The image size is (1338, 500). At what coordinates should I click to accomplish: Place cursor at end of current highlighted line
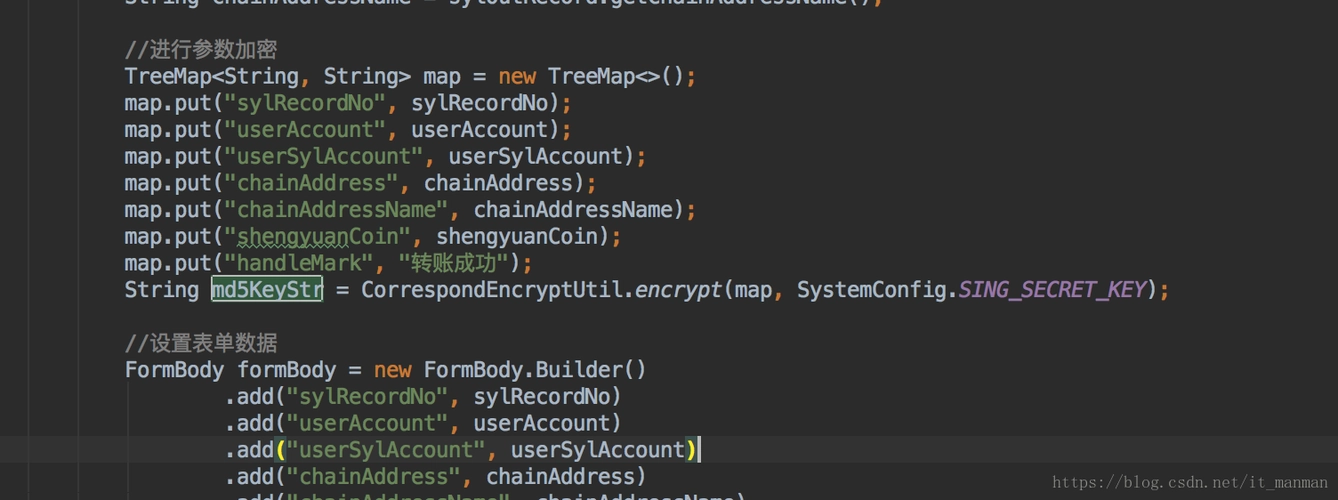pos(698,450)
